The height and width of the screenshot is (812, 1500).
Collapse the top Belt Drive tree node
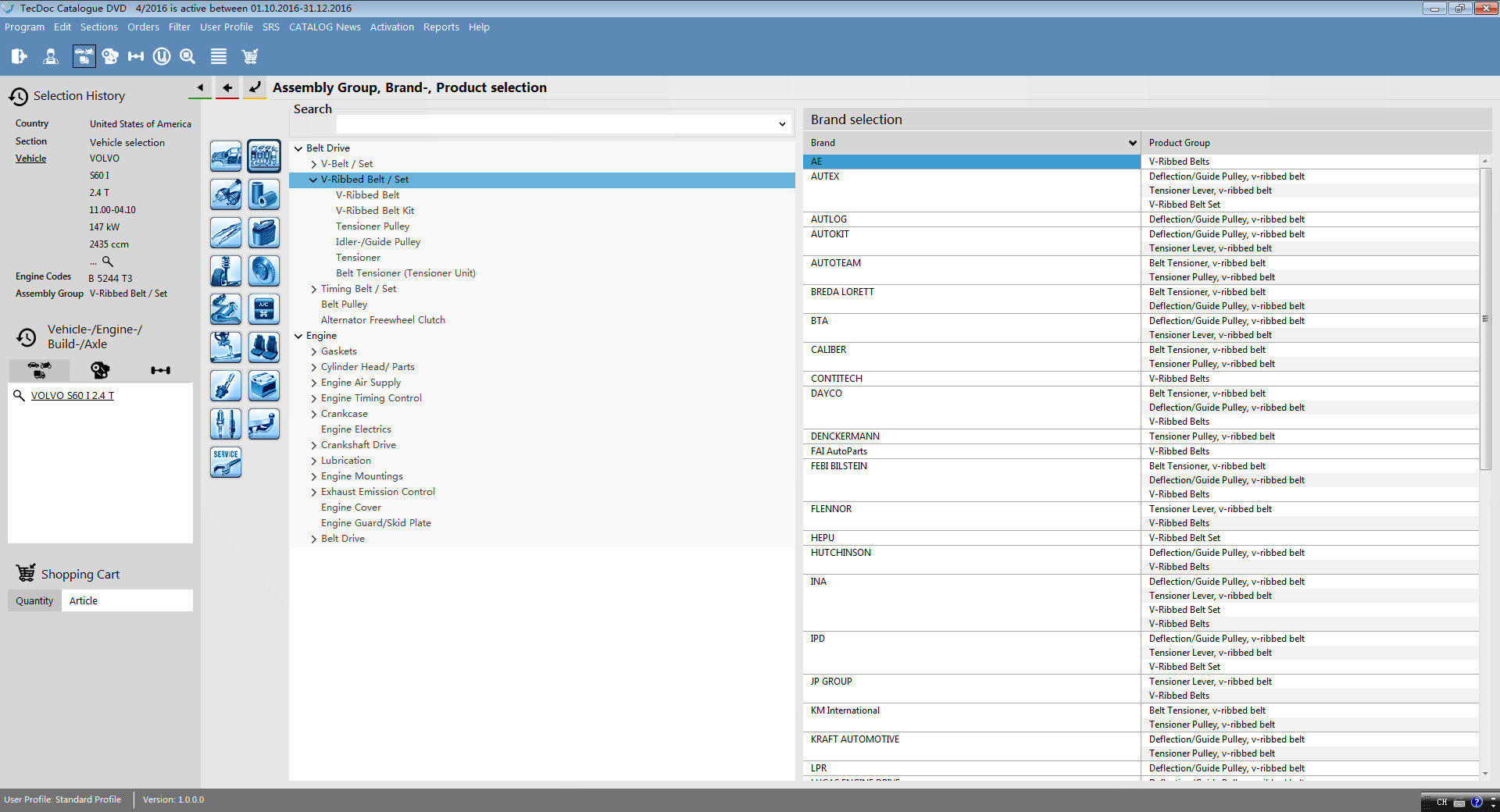coord(298,148)
